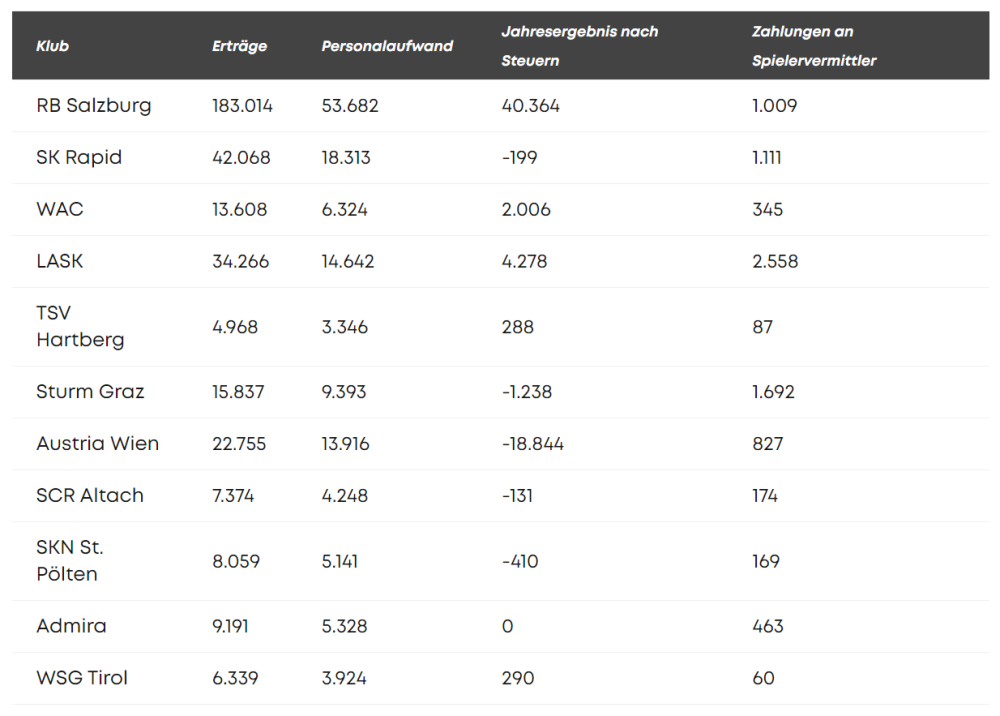
Task: Click the Personalaufwand column header
Action: (387, 46)
